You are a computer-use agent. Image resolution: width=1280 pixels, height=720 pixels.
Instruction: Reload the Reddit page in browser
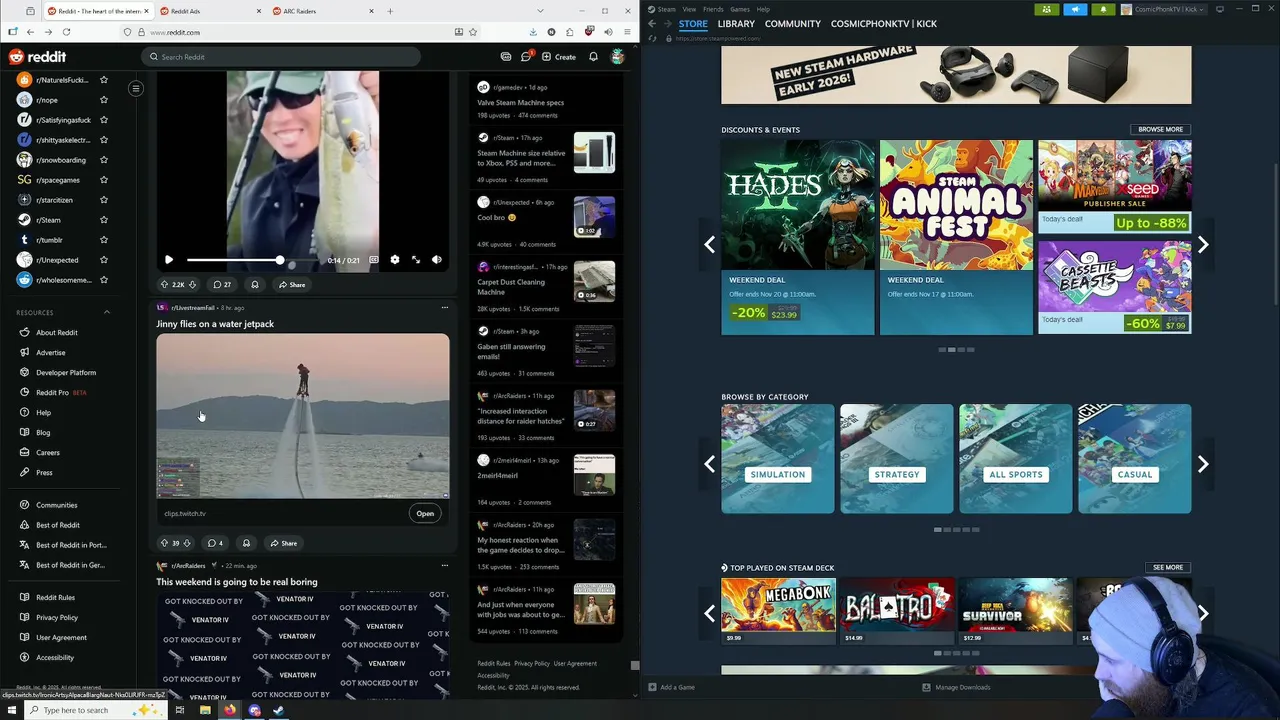(67, 32)
